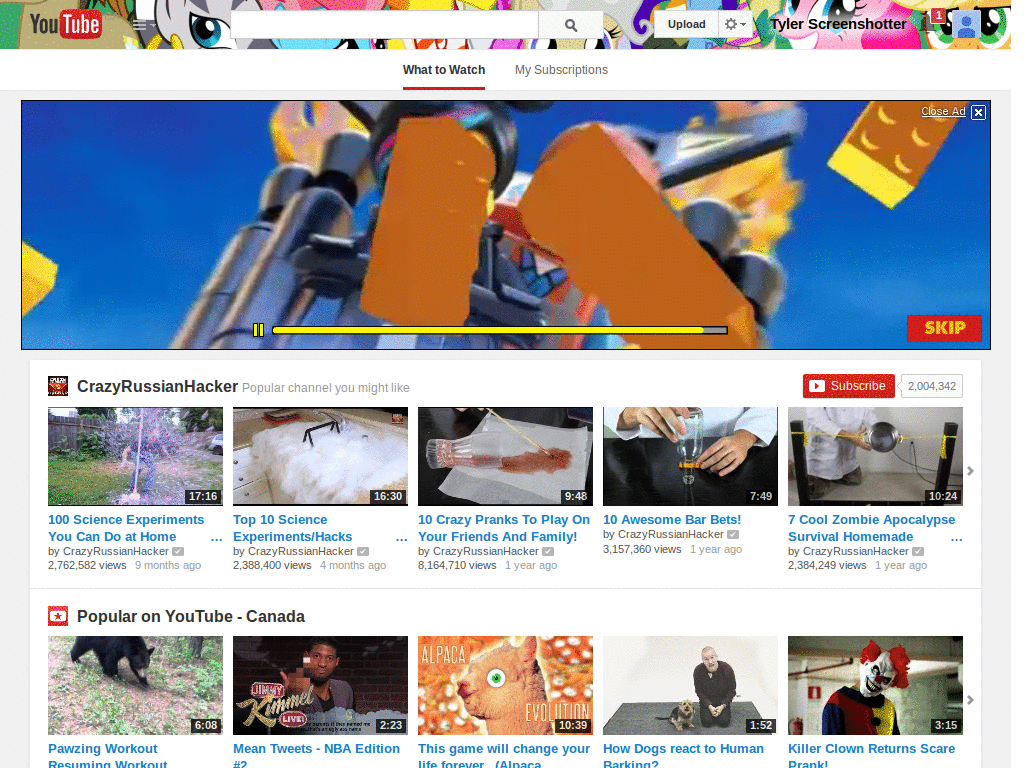Skip the ad with SKIP button
The image size is (1024, 768).
944,328
